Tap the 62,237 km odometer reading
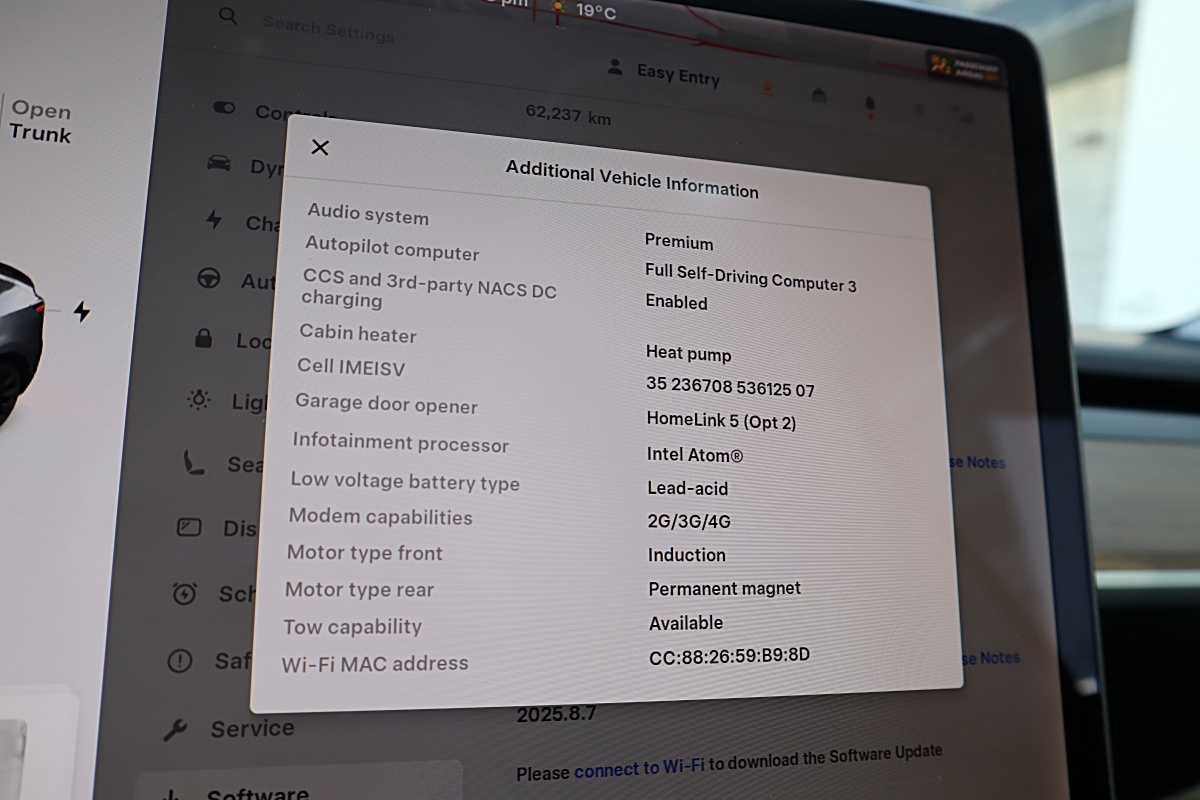Image resolution: width=1200 pixels, height=800 pixels. pos(568,114)
